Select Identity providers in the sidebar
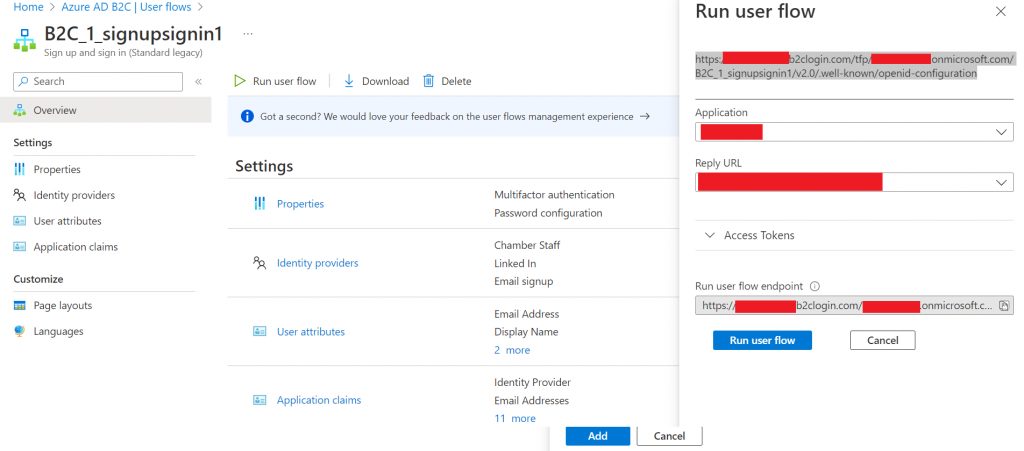Screen dimensions: 1024x451 (73, 195)
